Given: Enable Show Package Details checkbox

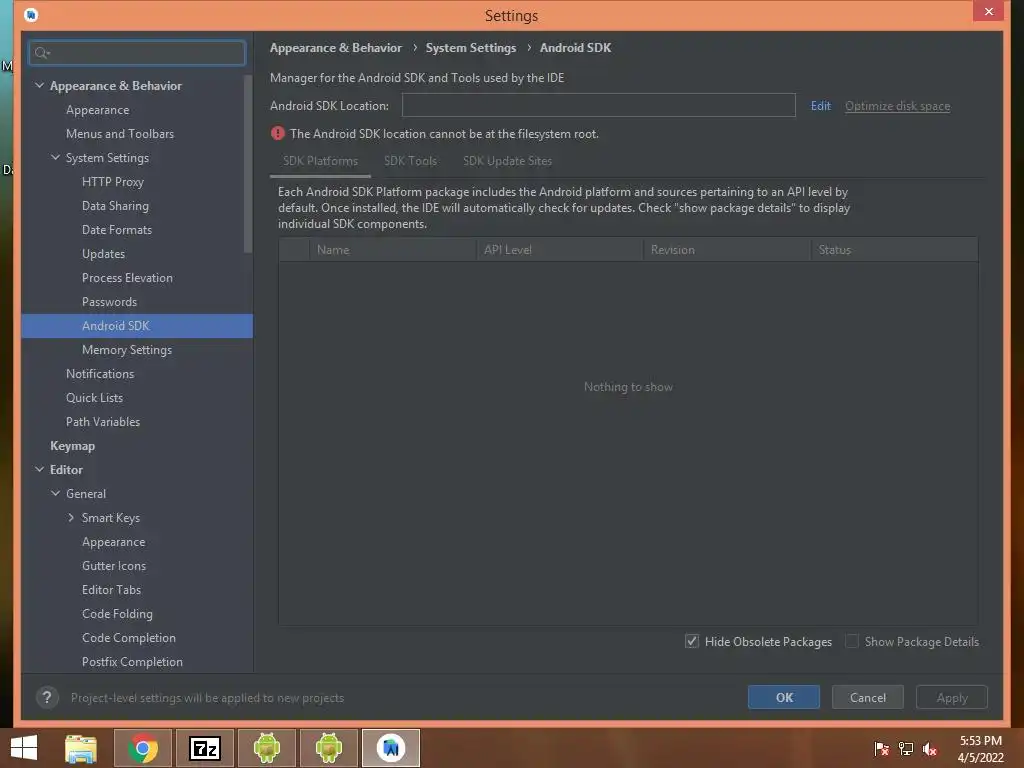Looking at the screenshot, I should (x=852, y=641).
